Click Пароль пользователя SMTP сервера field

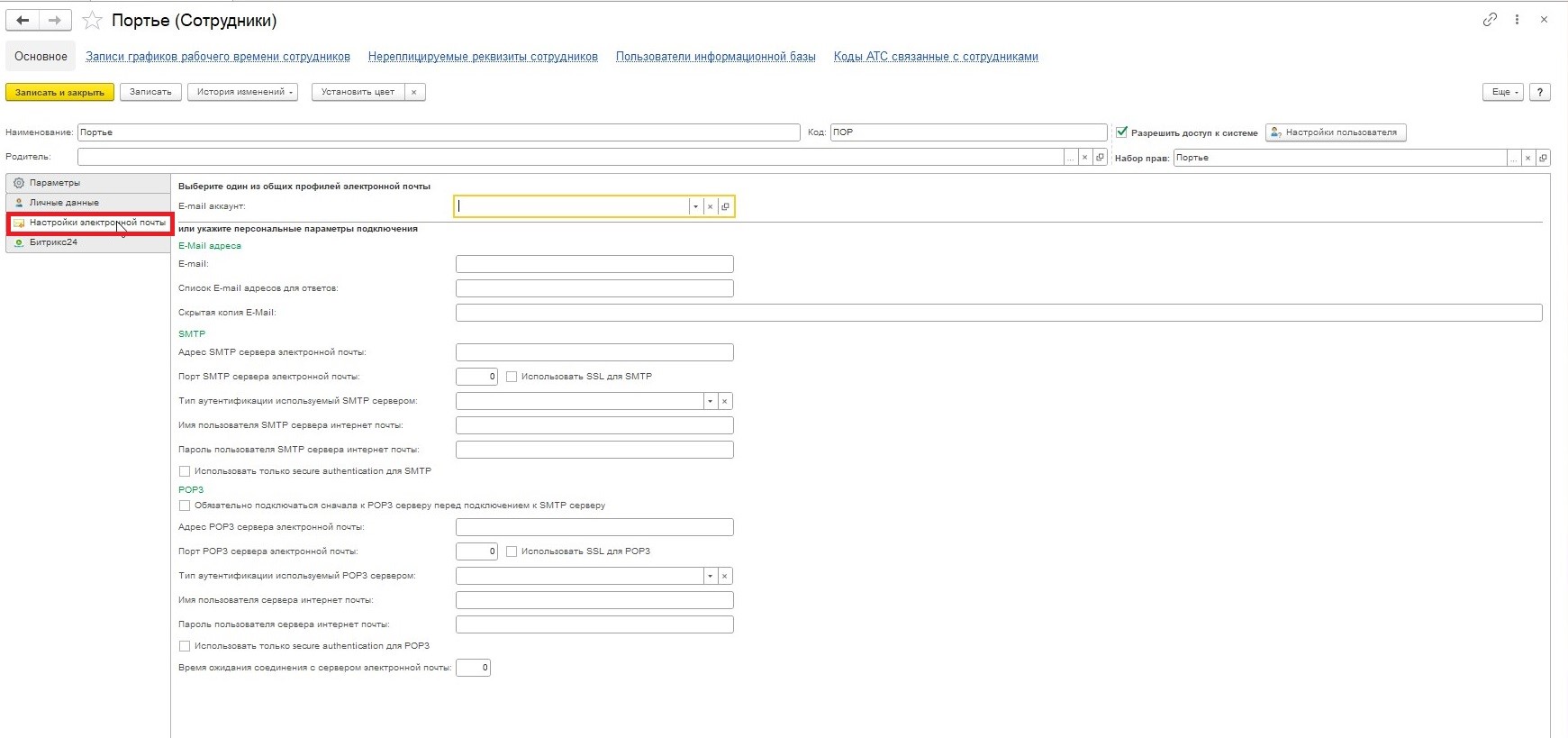[594, 450]
